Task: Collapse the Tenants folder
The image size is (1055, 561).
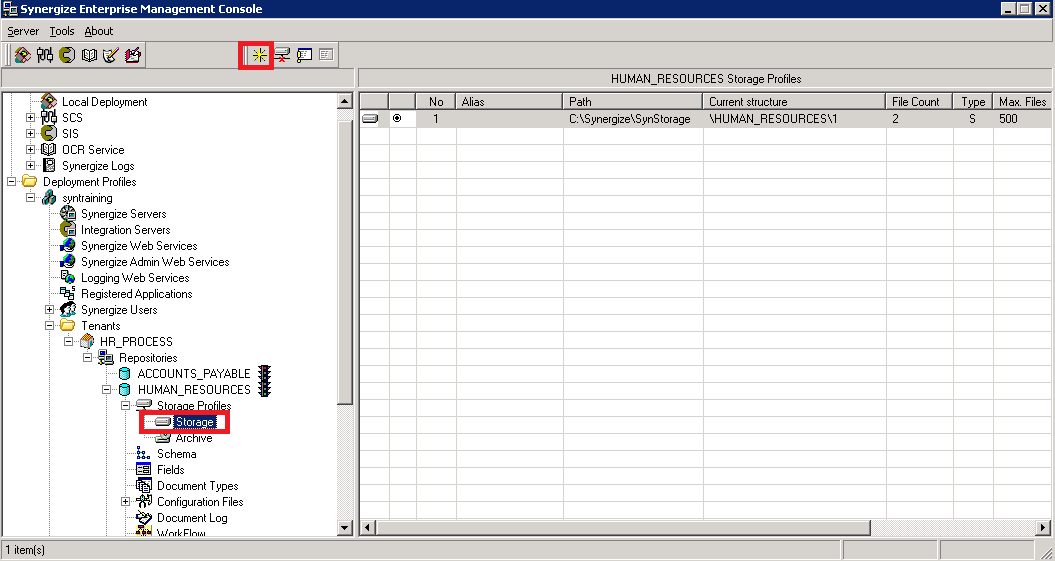Action: click(x=49, y=326)
